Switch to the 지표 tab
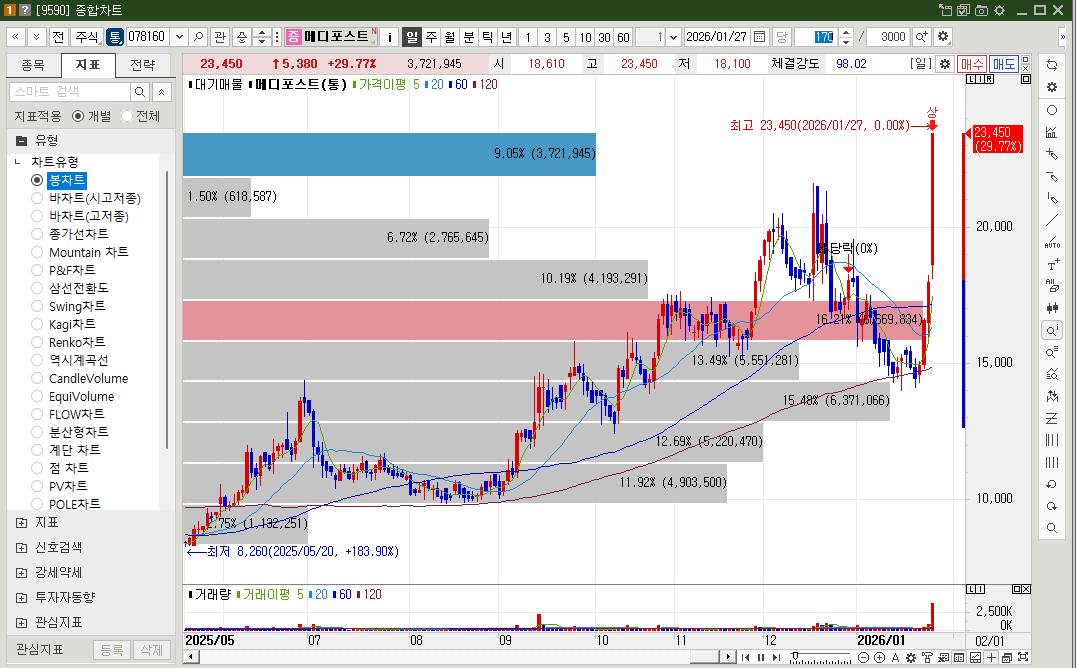 click(x=88, y=65)
